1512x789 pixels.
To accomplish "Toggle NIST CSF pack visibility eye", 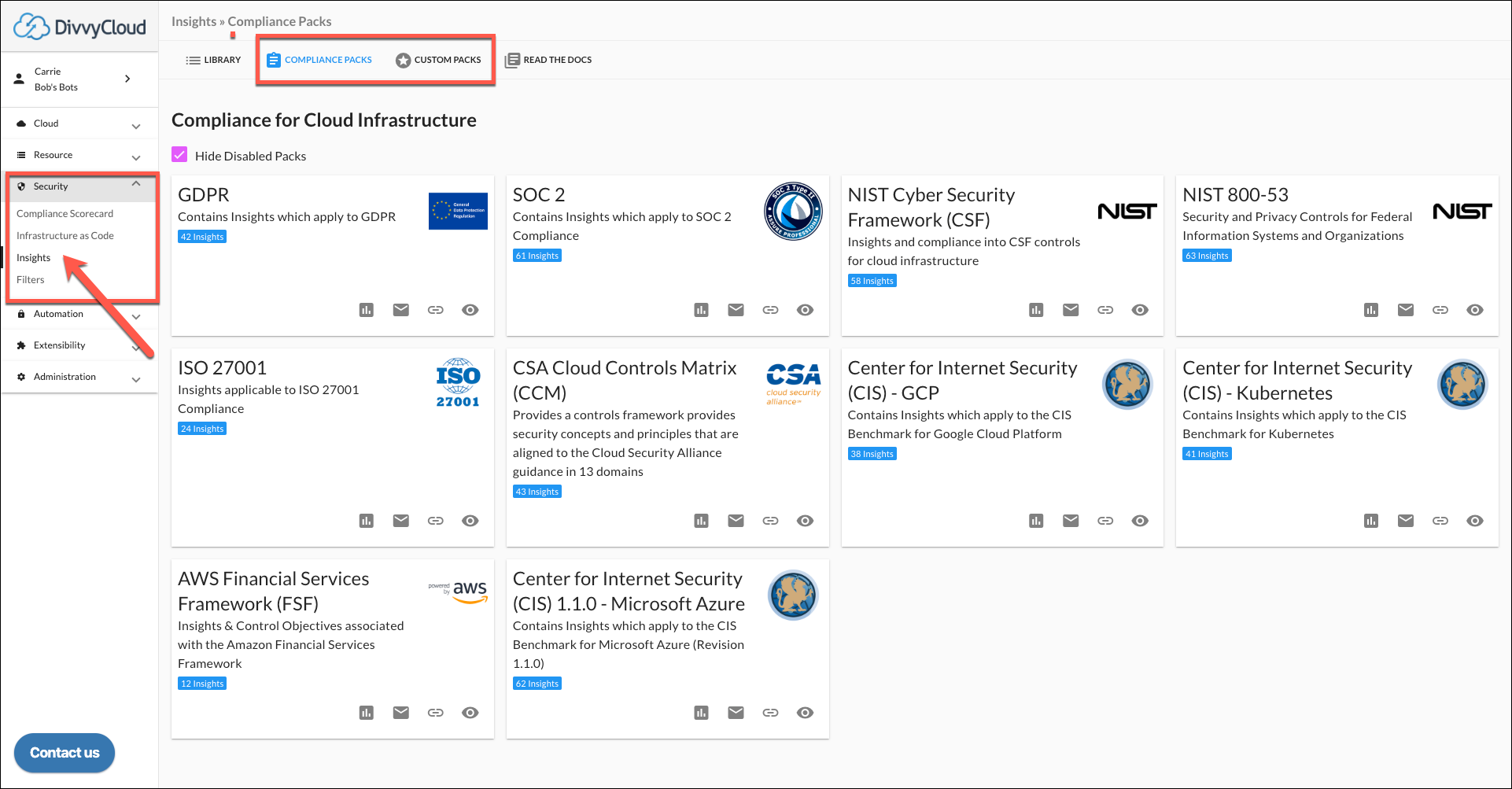I will pyautogui.click(x=1141, y=310).
